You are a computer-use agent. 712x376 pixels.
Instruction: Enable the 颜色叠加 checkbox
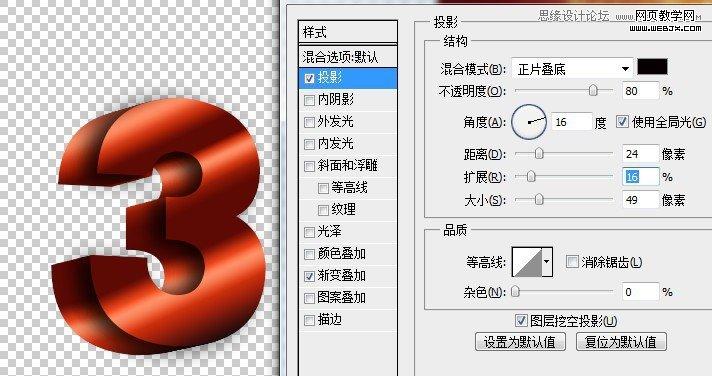309,254
